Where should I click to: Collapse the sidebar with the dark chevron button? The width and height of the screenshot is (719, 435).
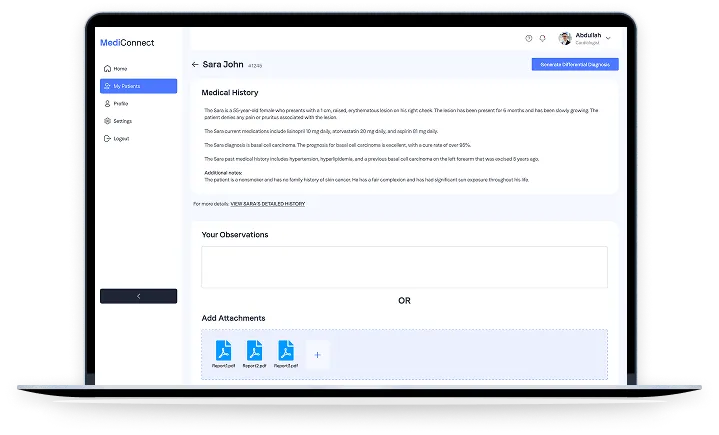(x=138, y=296)
